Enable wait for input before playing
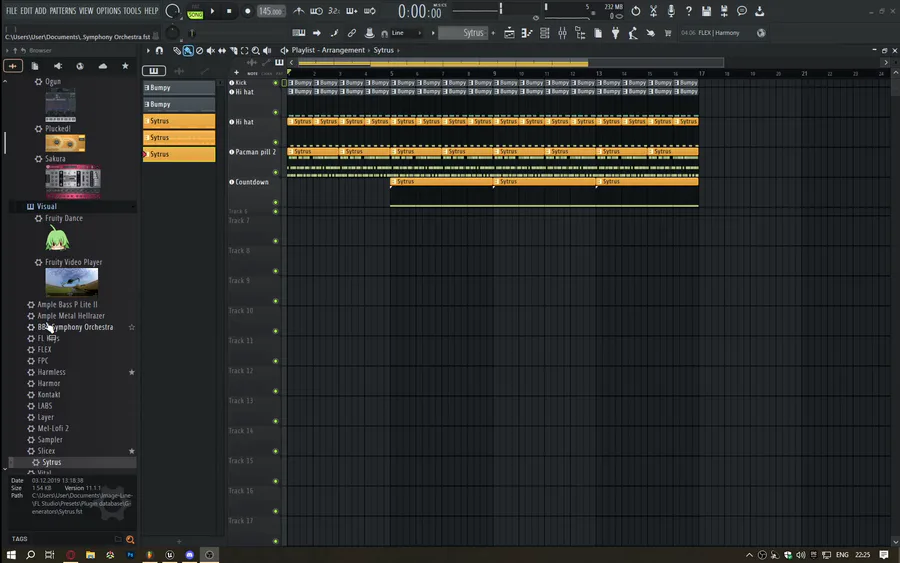 coord(316,11)
